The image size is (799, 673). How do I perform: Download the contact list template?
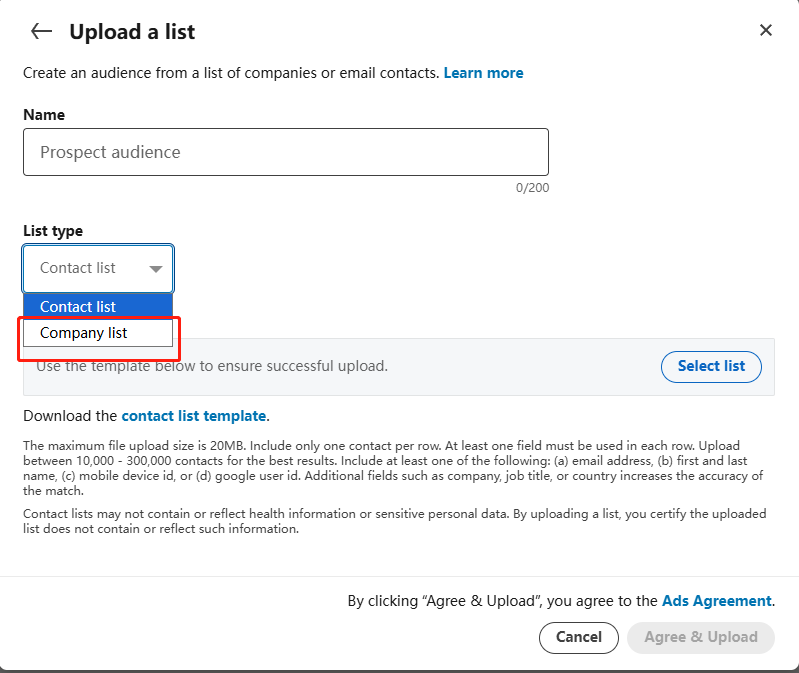coord(193,416)
